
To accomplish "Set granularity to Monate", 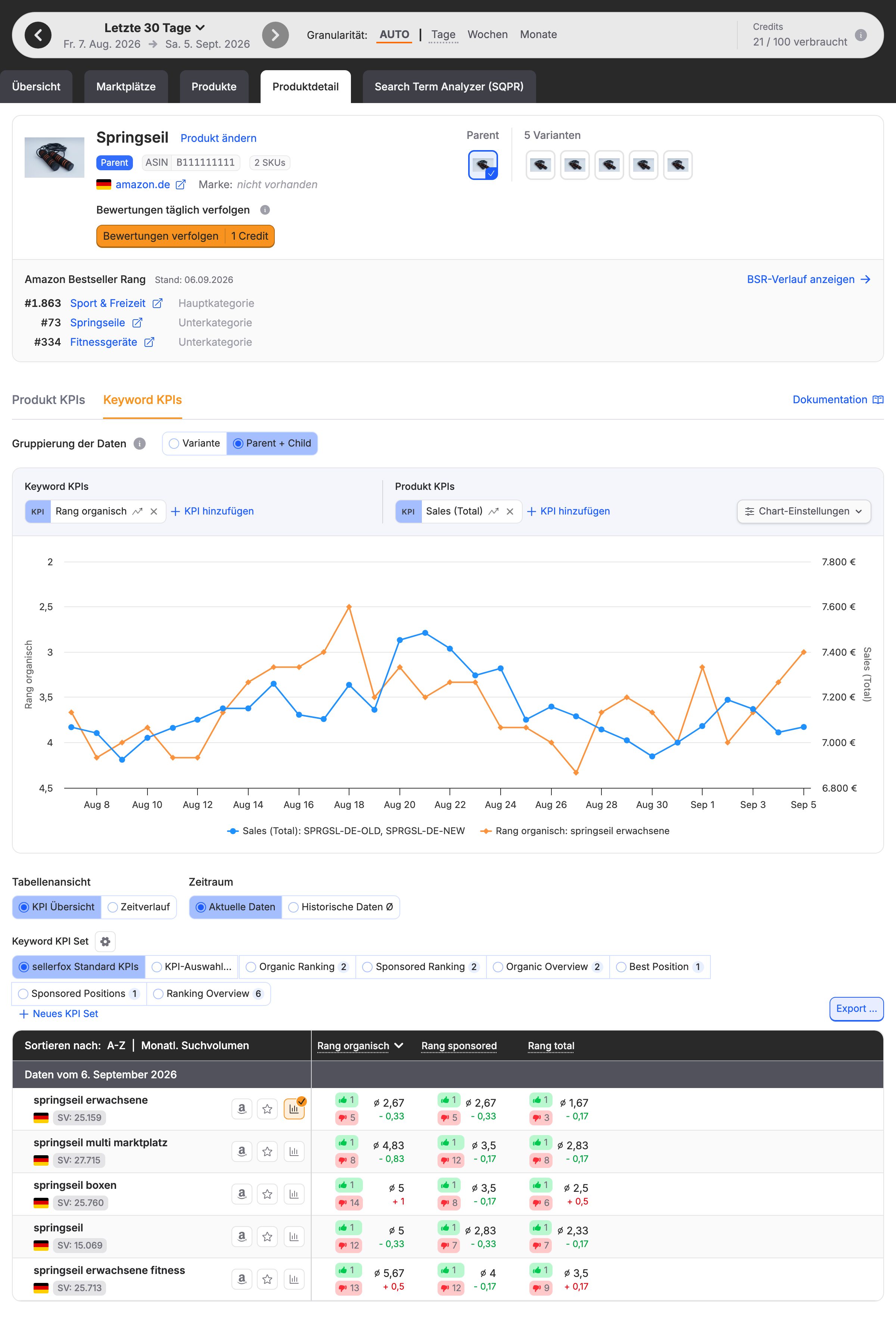I will click(x=538, y=34).
